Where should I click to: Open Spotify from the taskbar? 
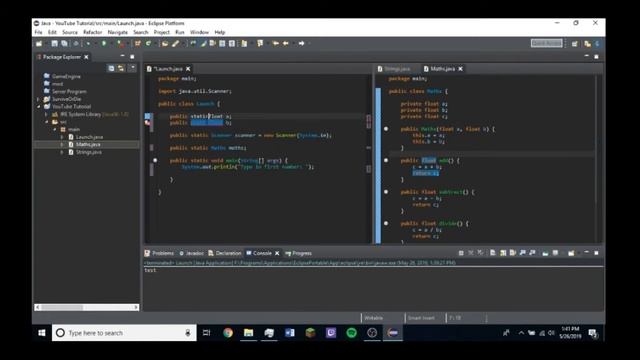[351, 333]
